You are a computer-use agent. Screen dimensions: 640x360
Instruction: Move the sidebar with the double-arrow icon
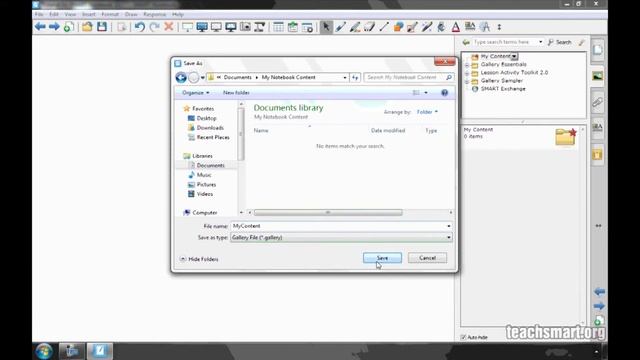598,226
